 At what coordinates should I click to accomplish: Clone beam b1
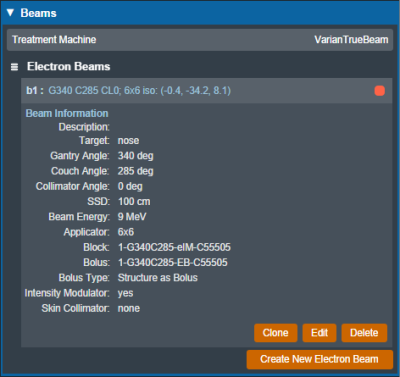276,333
